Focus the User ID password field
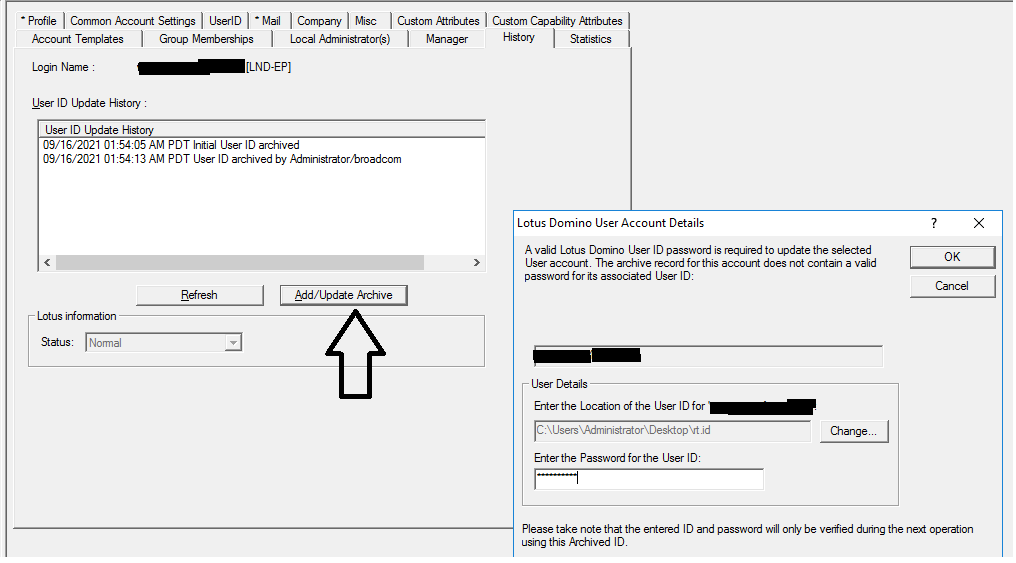Image resolution: width=1016 pixels, height=563 pixels. click(649, 479)
